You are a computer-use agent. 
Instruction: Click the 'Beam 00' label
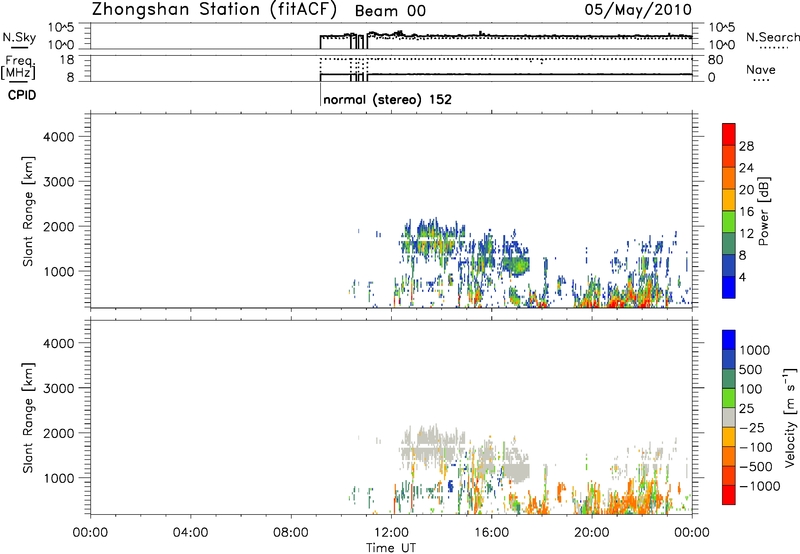[x=390, y=11]
